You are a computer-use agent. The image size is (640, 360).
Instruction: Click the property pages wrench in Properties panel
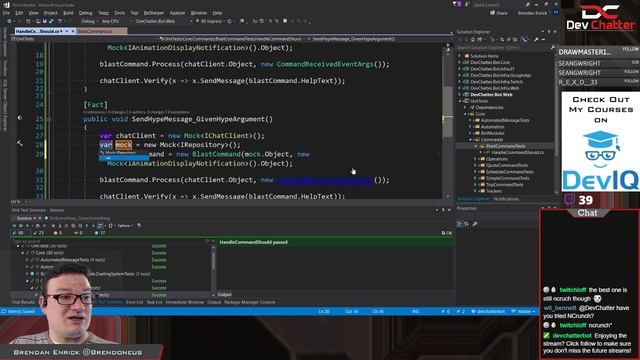(x=475, y=224)
